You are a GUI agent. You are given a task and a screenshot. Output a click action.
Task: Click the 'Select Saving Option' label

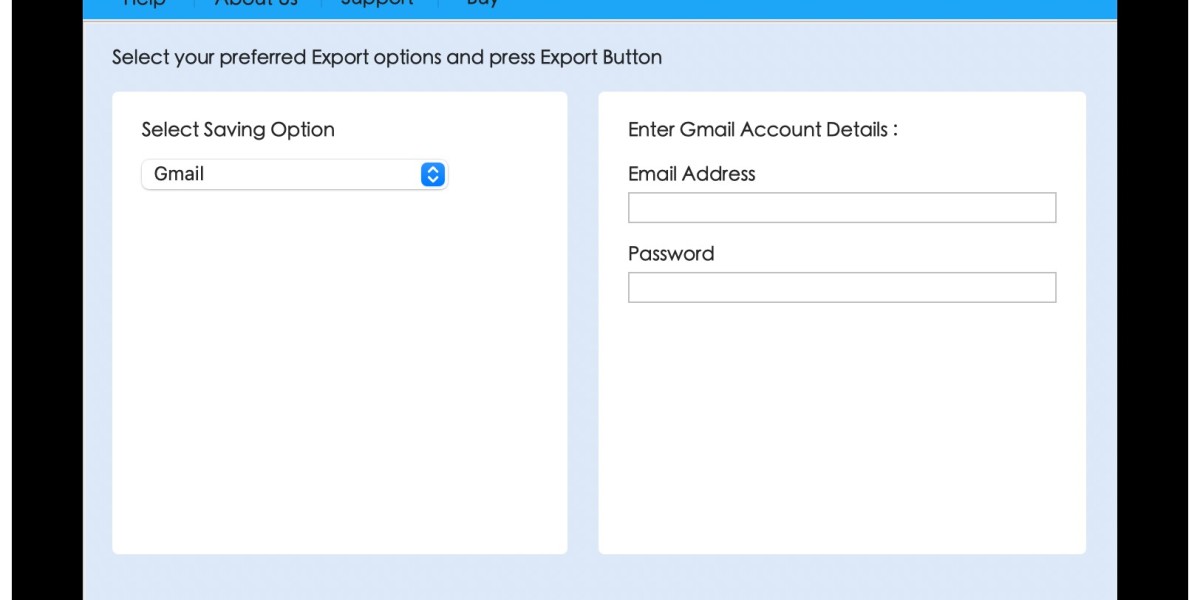coord(238,130)
